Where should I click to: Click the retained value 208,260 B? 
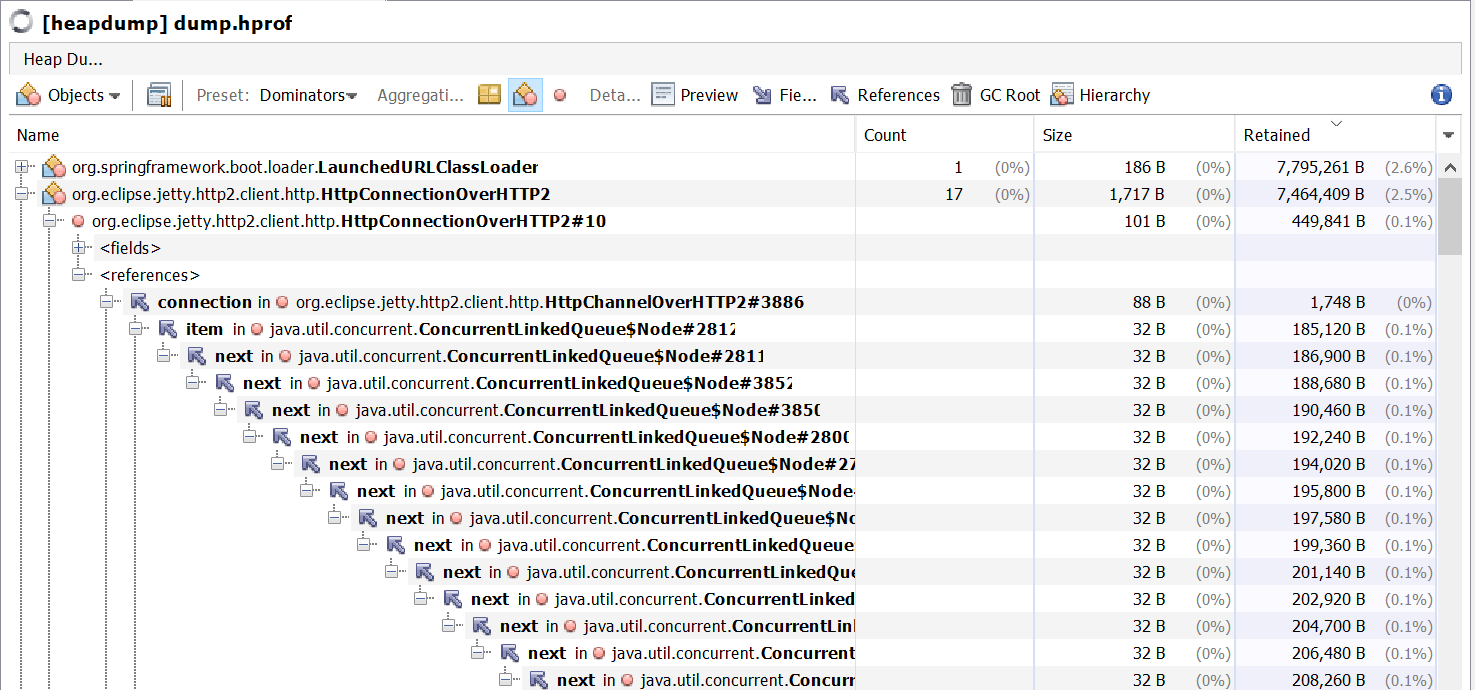point(1328,680)
